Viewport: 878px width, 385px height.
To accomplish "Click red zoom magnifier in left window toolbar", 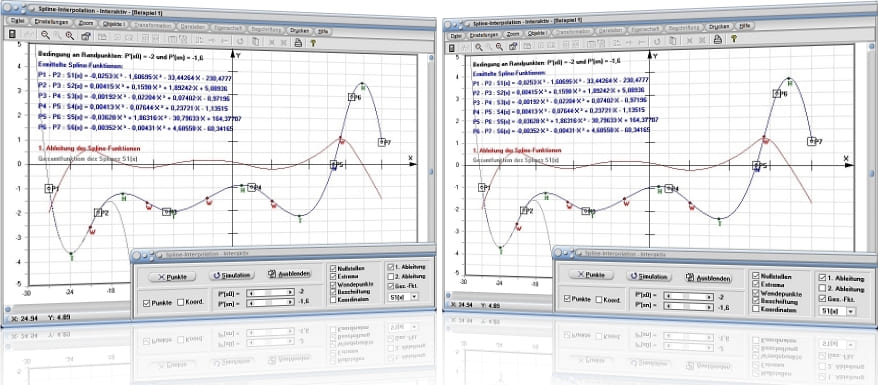I will 69,36.
